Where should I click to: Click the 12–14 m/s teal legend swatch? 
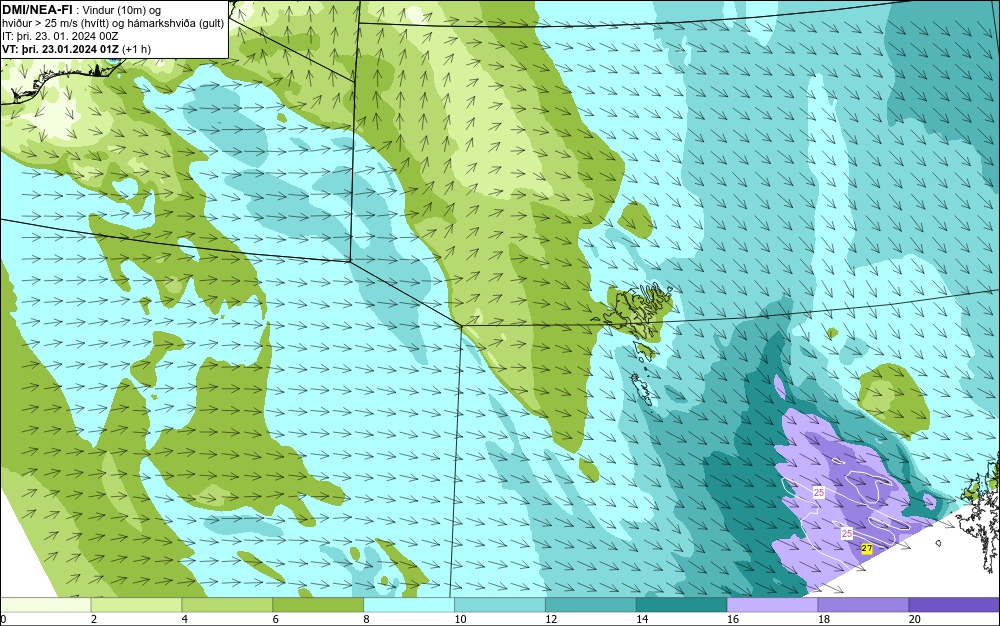click(x=591, y=604)
